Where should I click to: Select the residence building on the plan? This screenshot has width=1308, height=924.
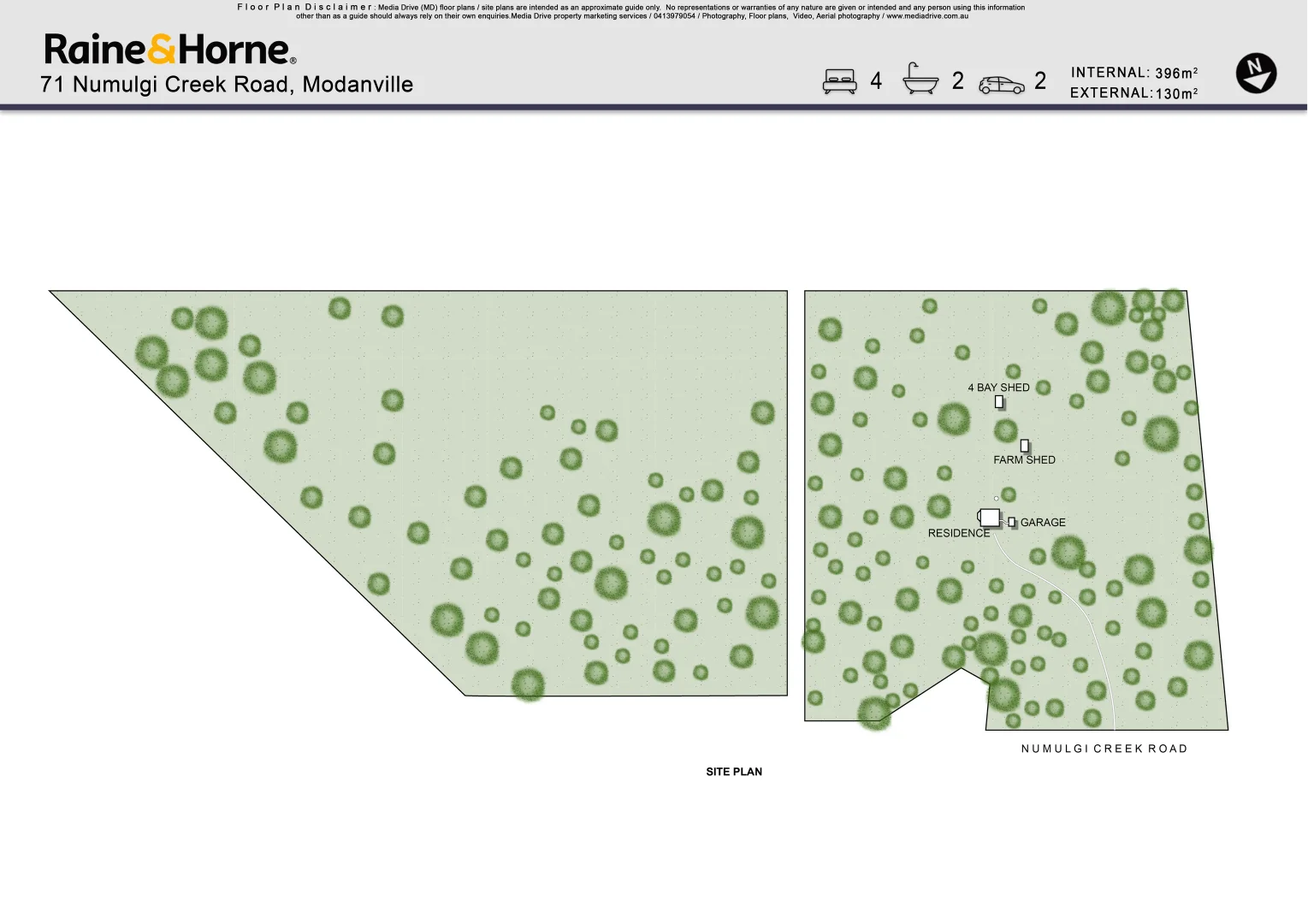click(989, 518)
